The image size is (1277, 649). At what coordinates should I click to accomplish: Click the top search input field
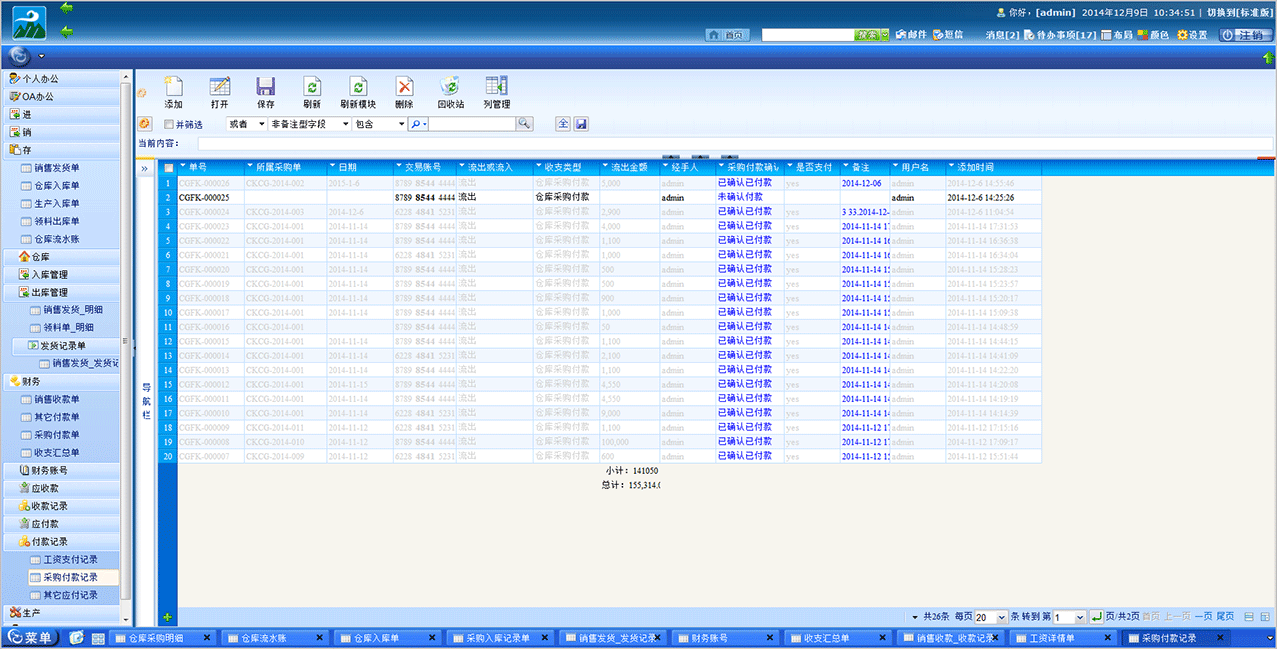pos(808,35)
